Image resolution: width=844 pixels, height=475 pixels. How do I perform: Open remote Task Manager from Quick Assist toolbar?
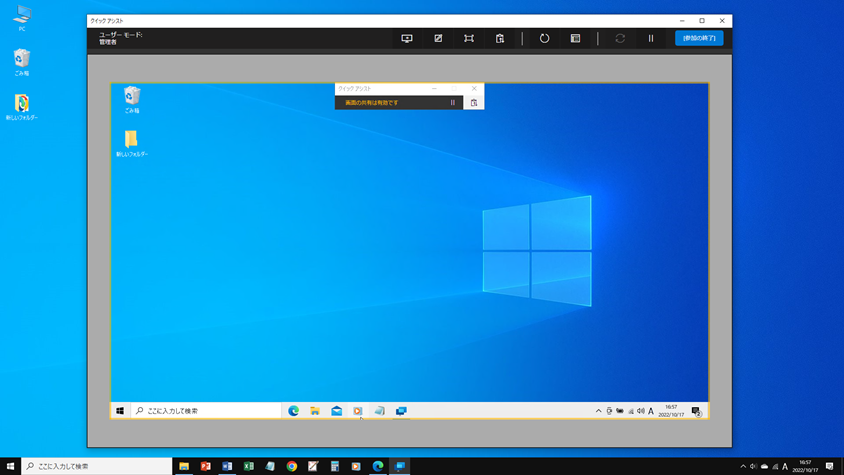tap(575, 38)
